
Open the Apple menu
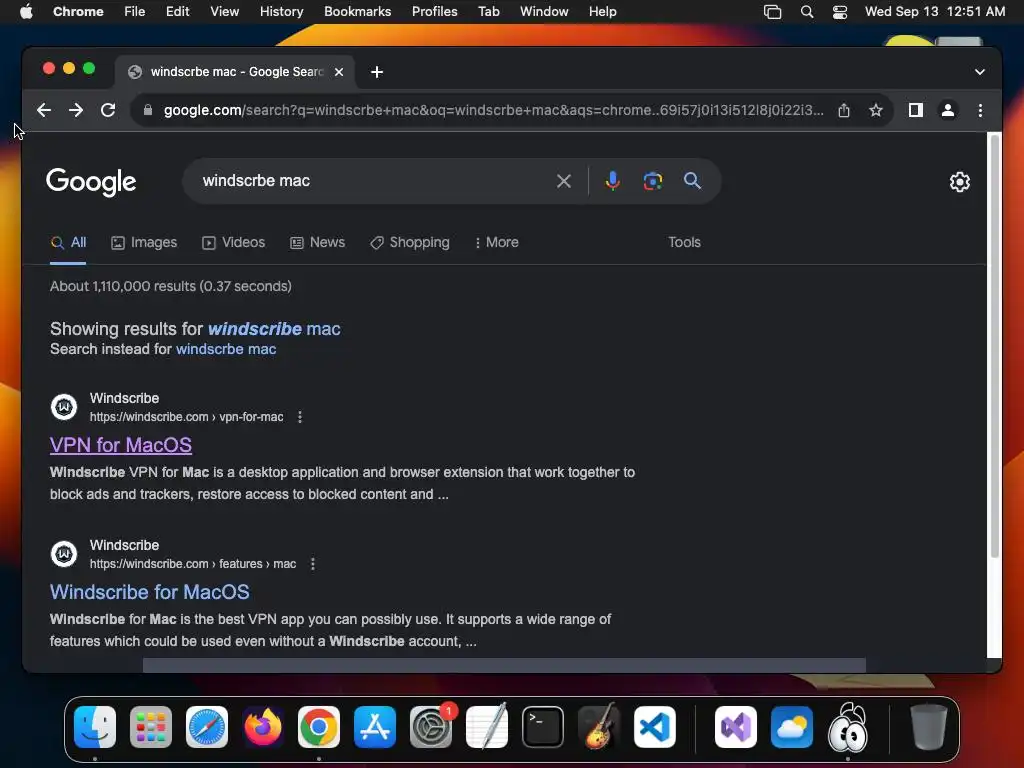point(26,12)
